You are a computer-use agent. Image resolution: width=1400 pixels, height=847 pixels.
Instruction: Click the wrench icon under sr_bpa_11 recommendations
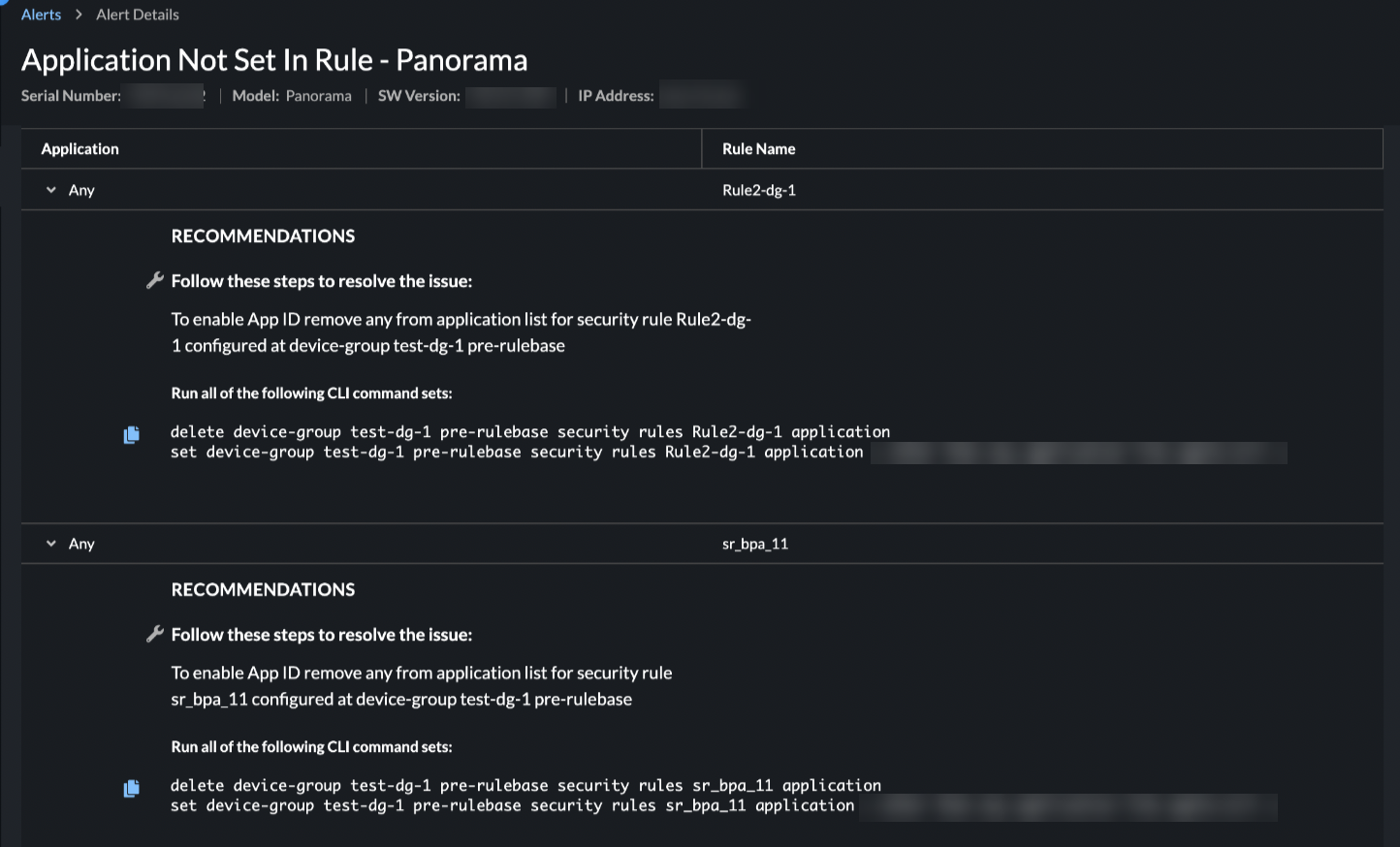pos(154,634)
